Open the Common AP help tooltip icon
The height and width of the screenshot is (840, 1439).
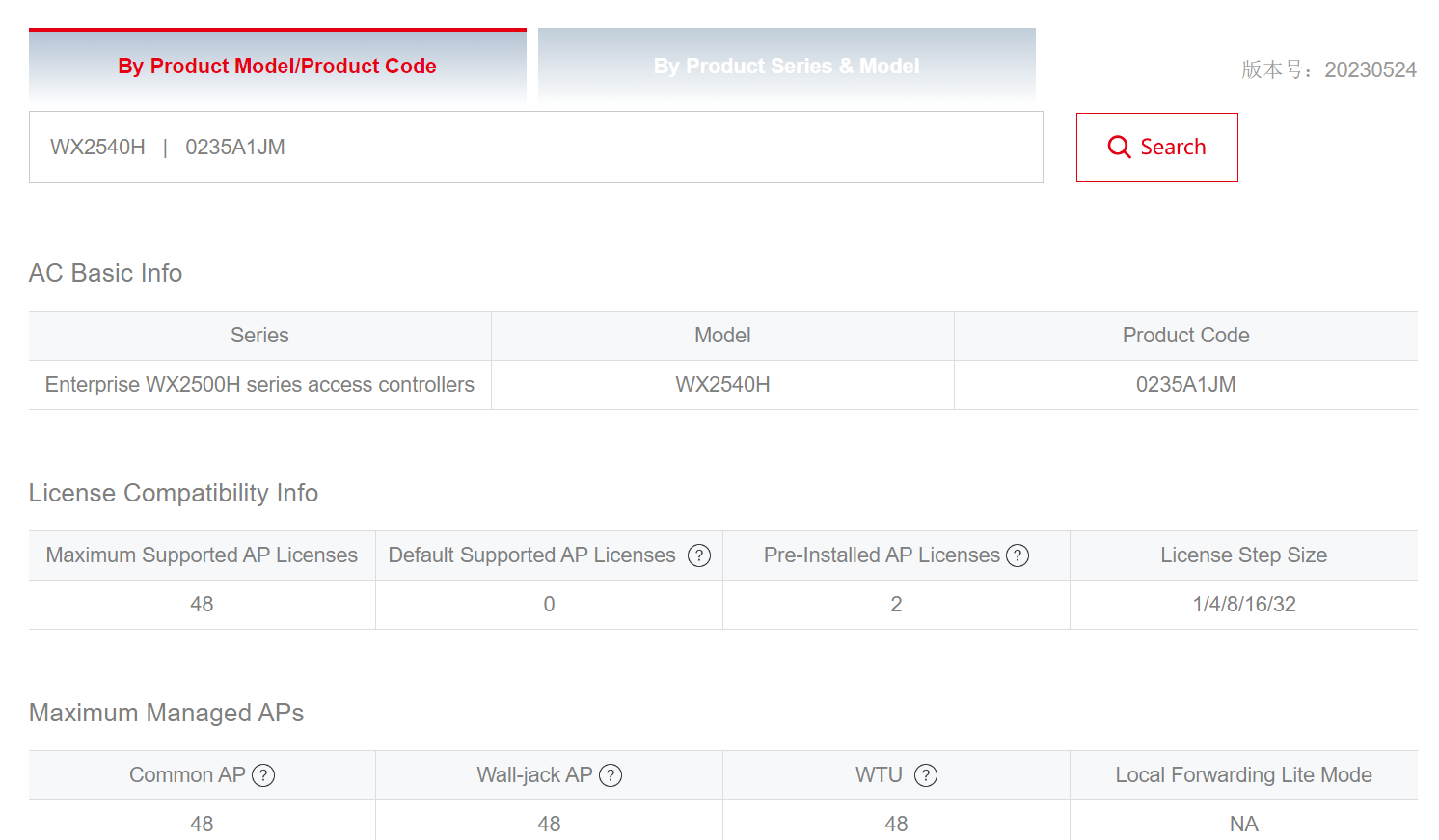[263, 775]
